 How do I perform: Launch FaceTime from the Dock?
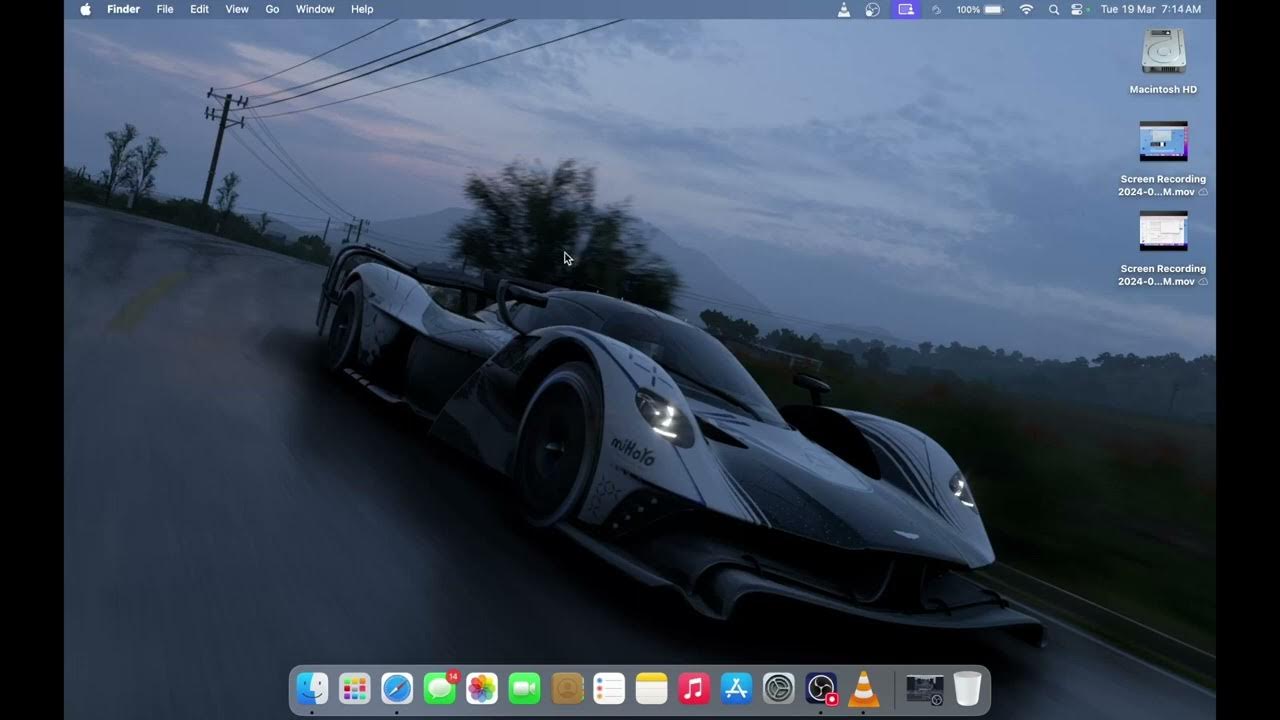(524, 688)
